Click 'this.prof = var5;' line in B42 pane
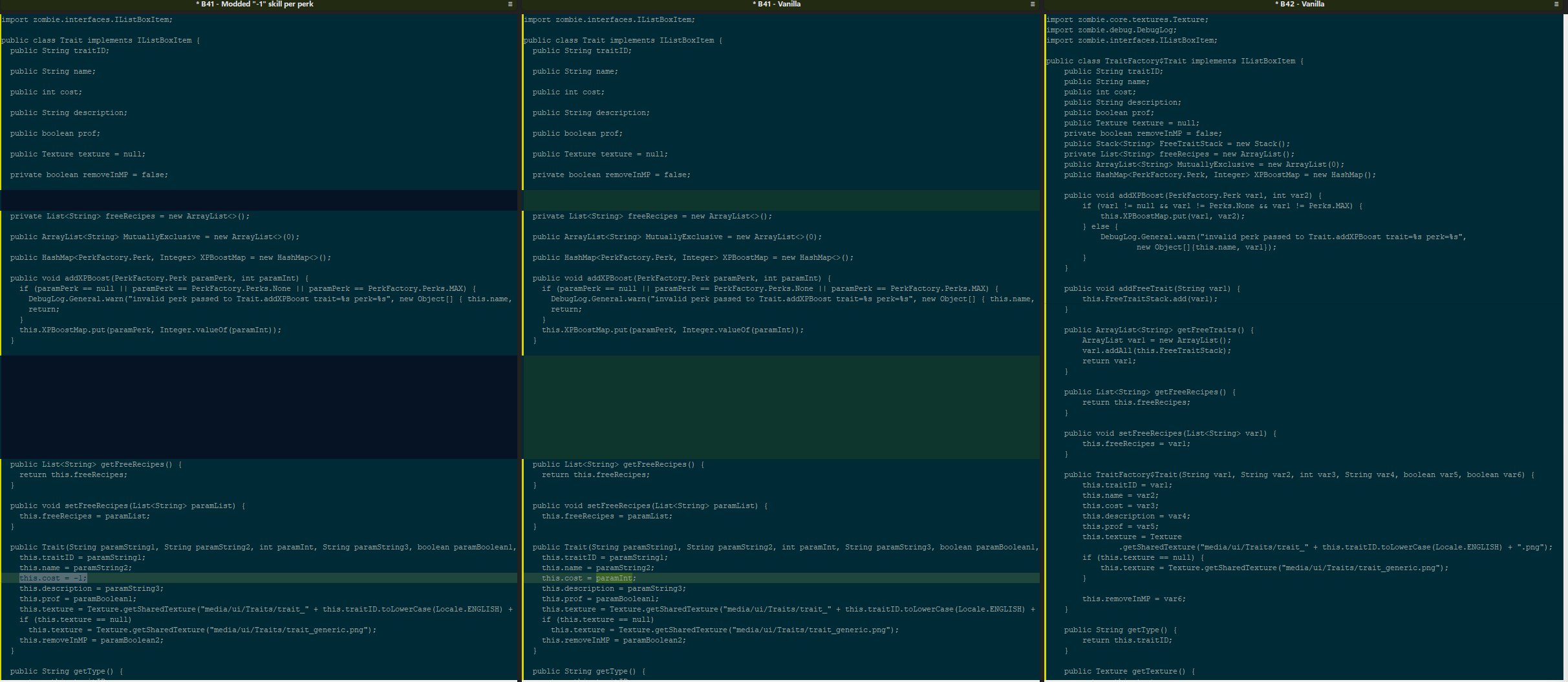This screenshot has width=1568, height=682. pos(1121,526)
